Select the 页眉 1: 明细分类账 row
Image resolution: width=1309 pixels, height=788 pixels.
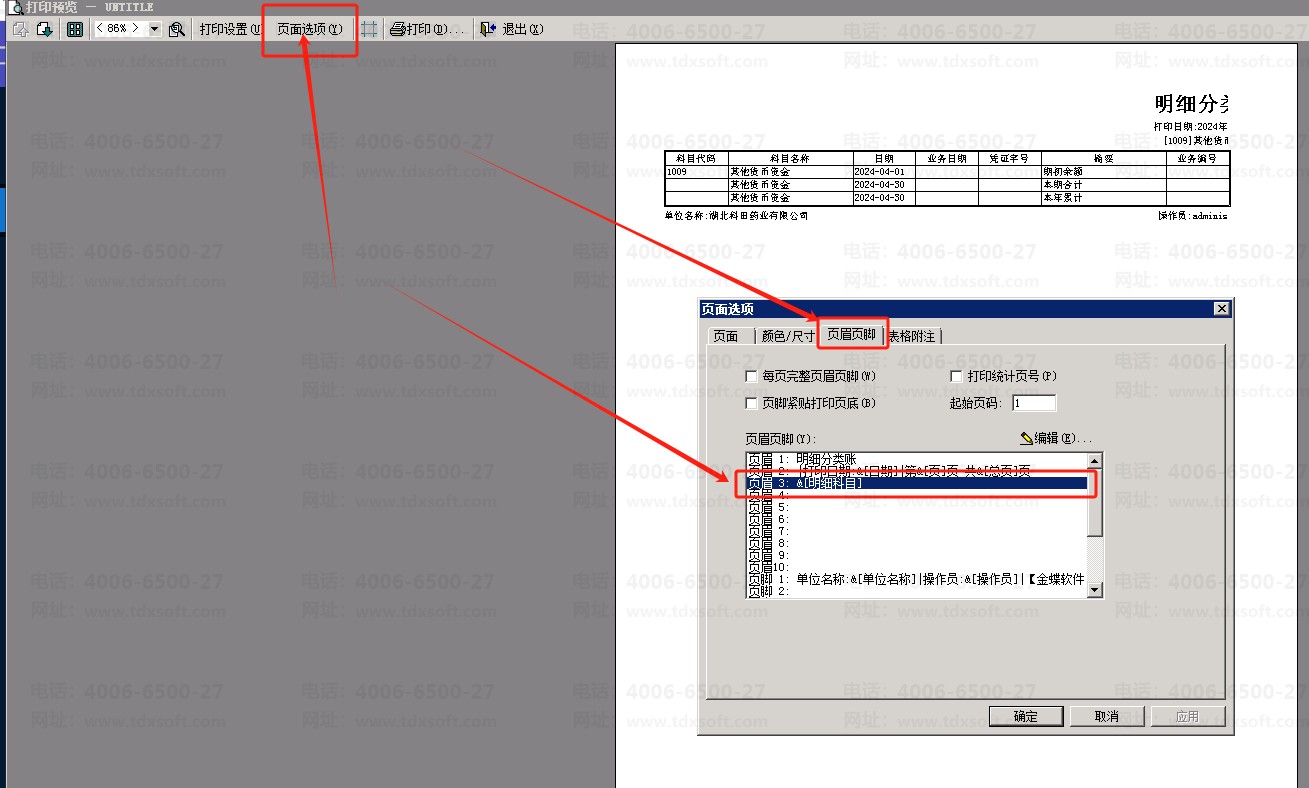point(916,459)
